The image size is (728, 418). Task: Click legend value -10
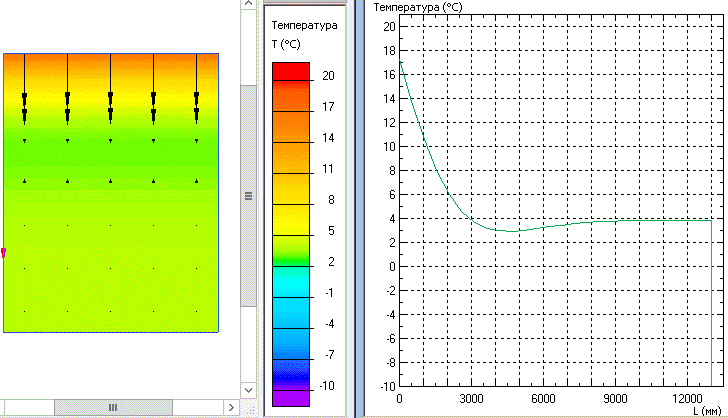pyautogui.click(x=327, y=386)
